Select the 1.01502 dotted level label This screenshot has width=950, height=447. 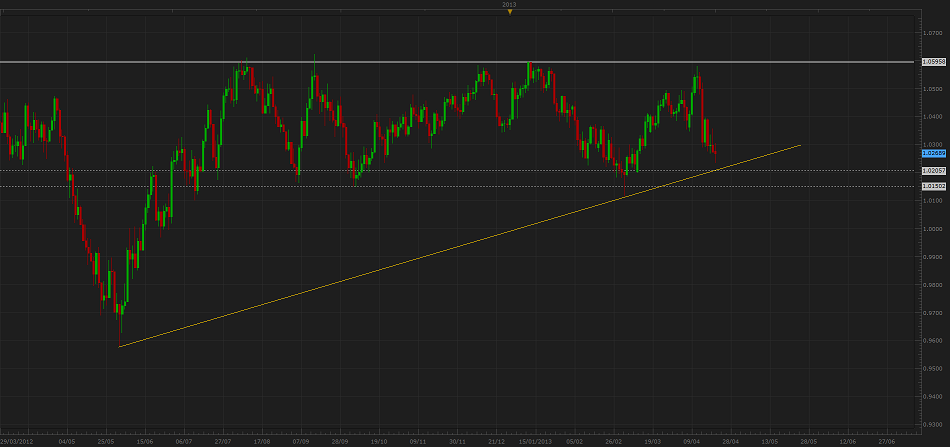click(x=934, y=186)
